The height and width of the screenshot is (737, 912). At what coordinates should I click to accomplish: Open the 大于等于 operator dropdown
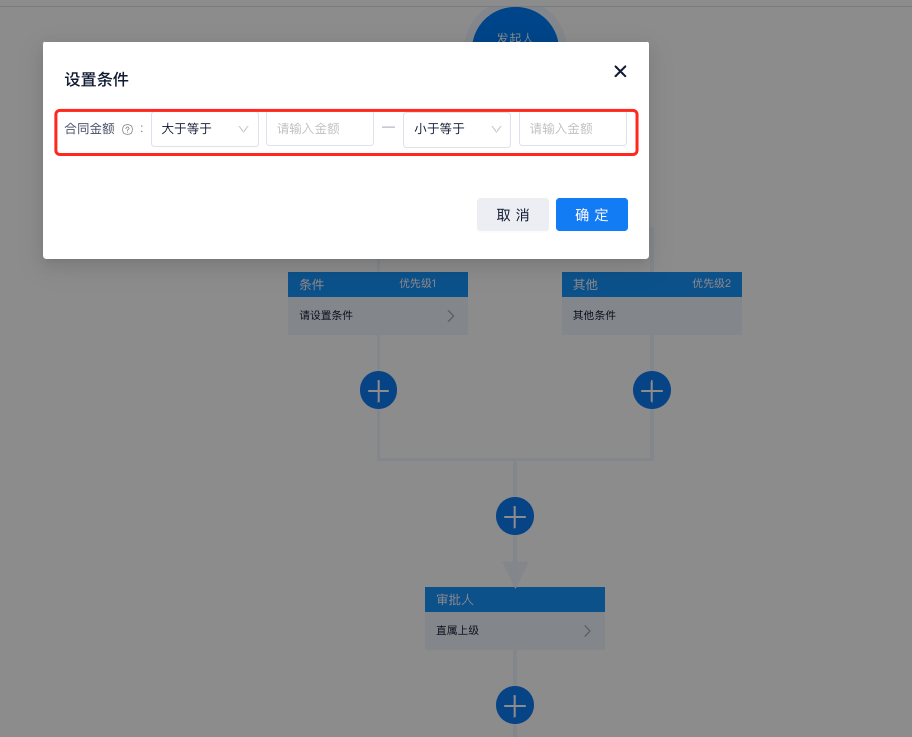205,129
